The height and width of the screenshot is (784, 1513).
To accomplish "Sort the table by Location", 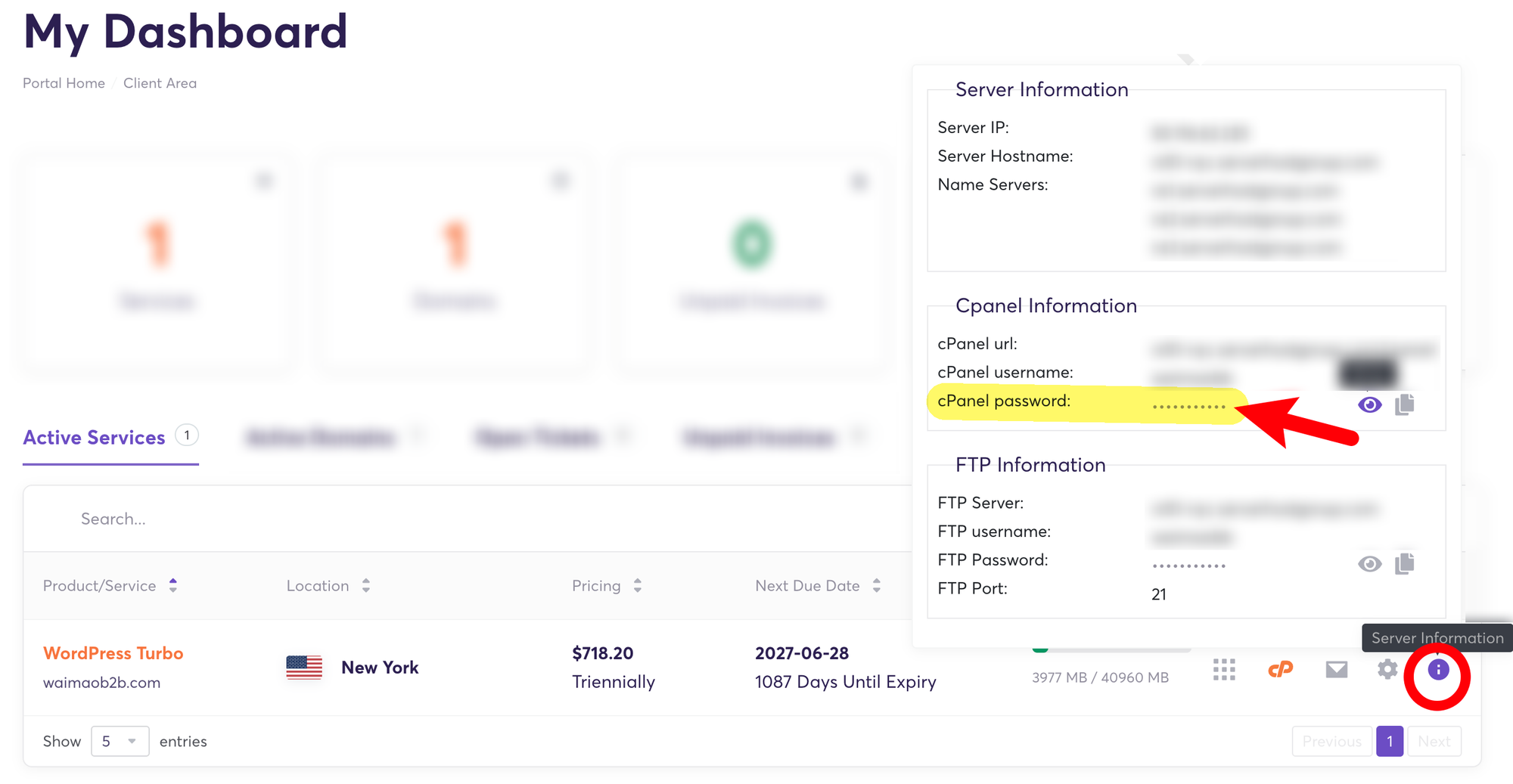I will [x=366, y=586].
